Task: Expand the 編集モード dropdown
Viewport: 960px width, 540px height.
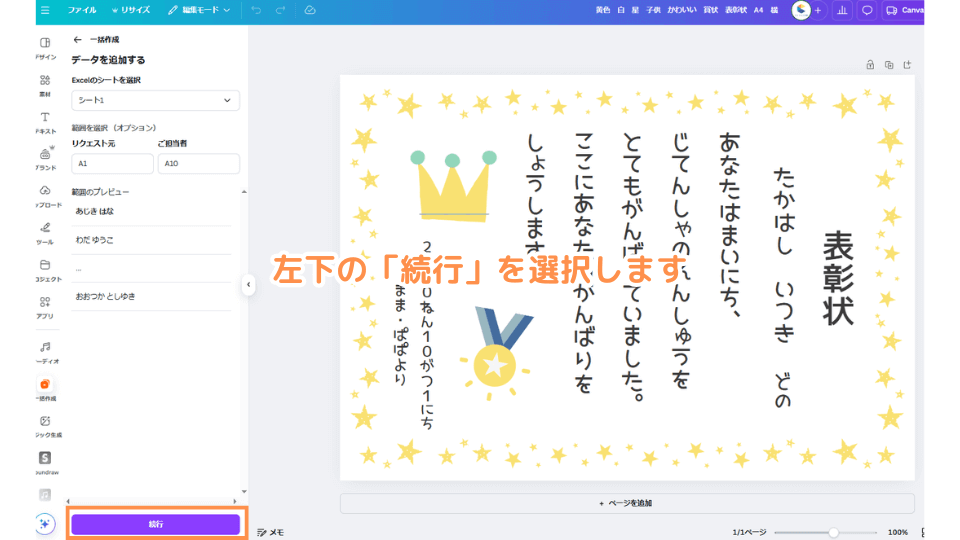Action: [x=198, y=10]
